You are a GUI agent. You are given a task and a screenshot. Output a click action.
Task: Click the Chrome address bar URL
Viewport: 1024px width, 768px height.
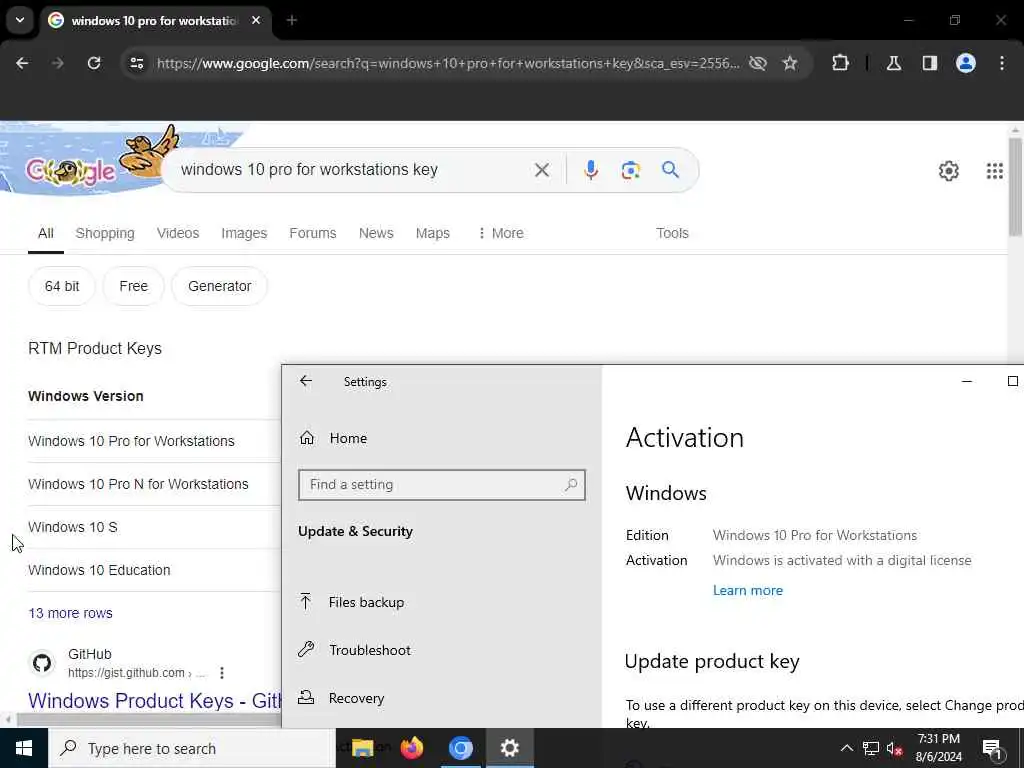448,63
